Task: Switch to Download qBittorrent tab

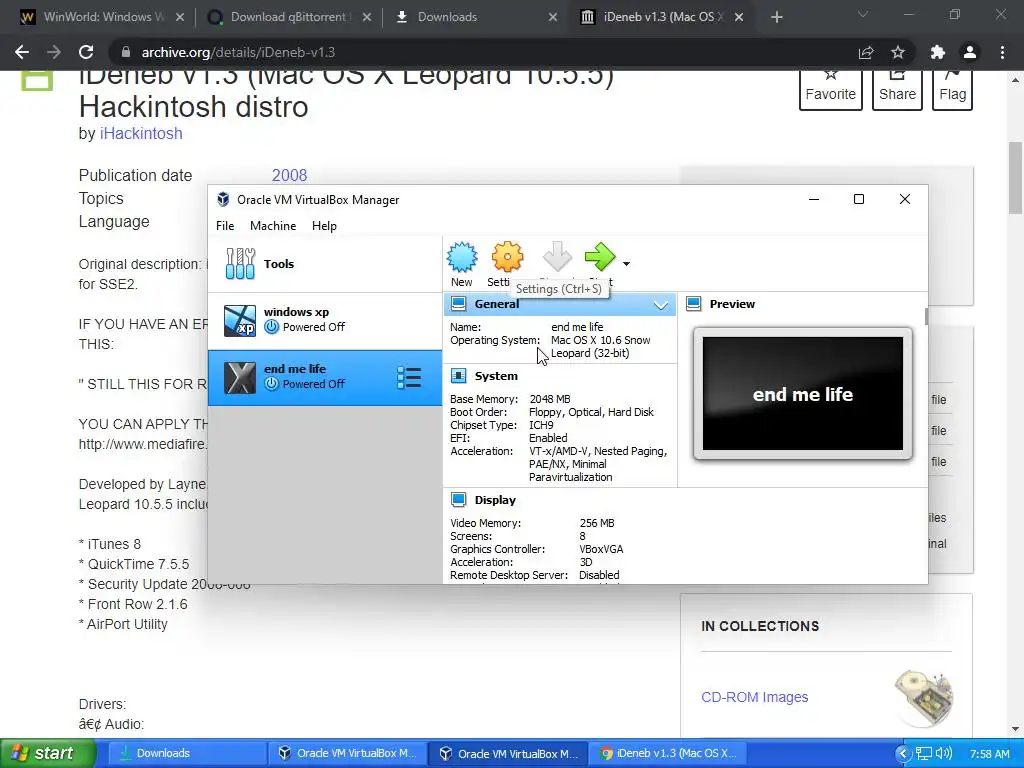Action: coord(288,17)
